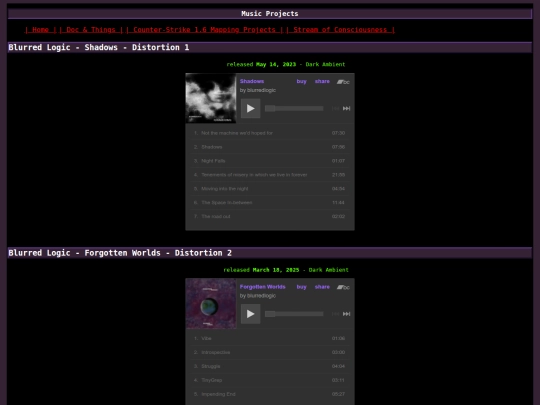
Task: Select track 'The Space In-between'
Action: coord(270,202)
